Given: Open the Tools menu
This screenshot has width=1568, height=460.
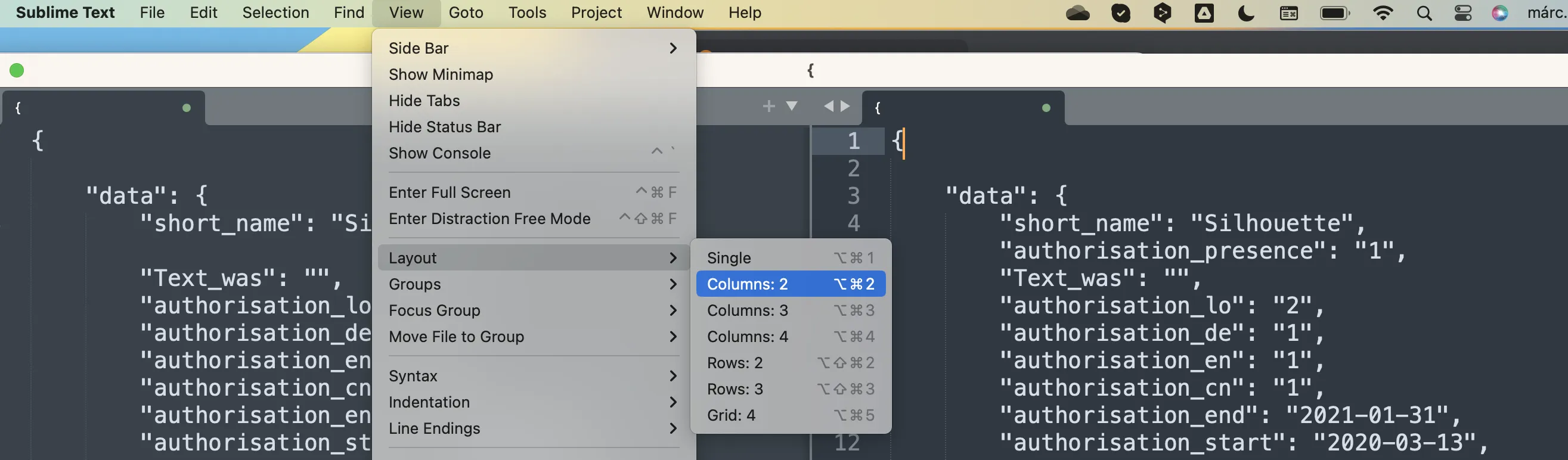Looking at the screenshot, I should 527,13.
